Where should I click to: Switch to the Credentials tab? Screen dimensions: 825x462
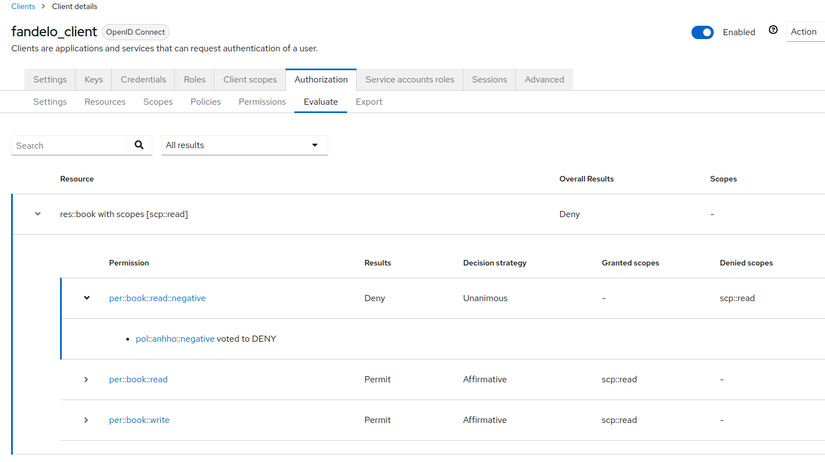pos(143,80)
